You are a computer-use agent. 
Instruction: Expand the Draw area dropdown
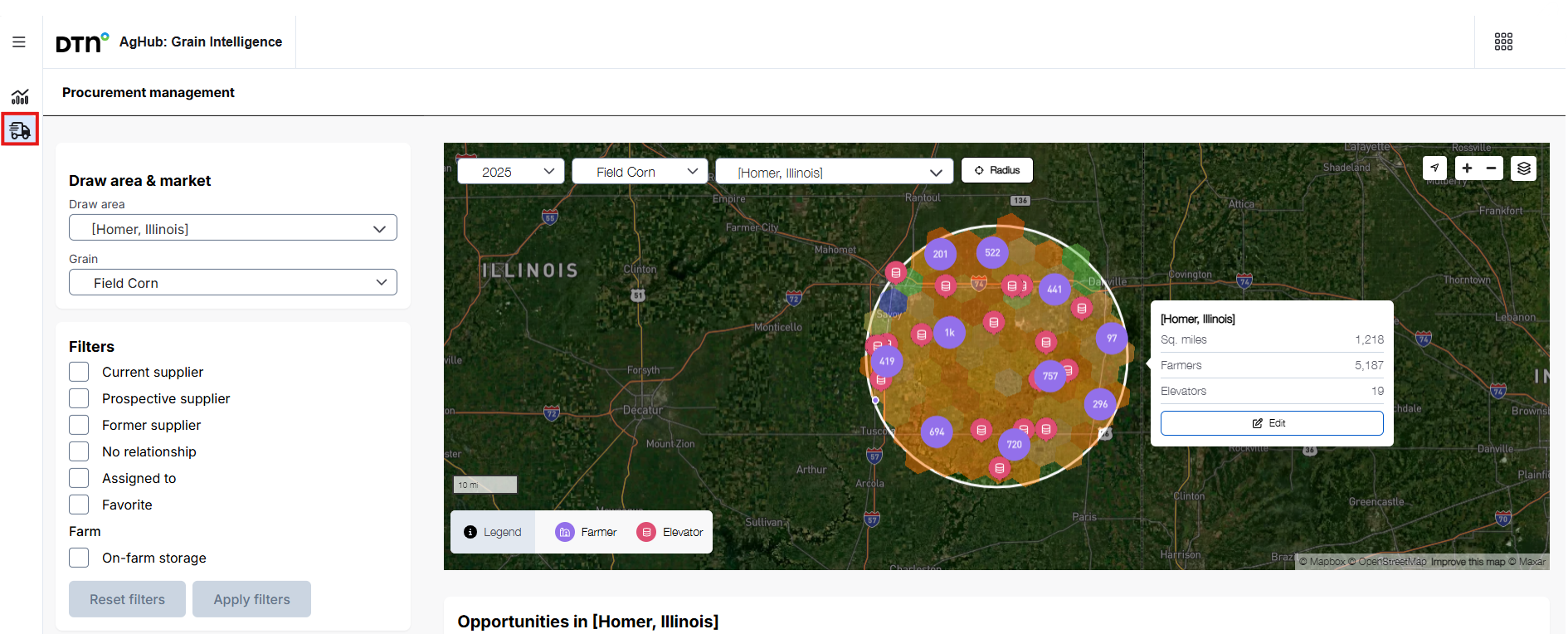coord(232,228)
